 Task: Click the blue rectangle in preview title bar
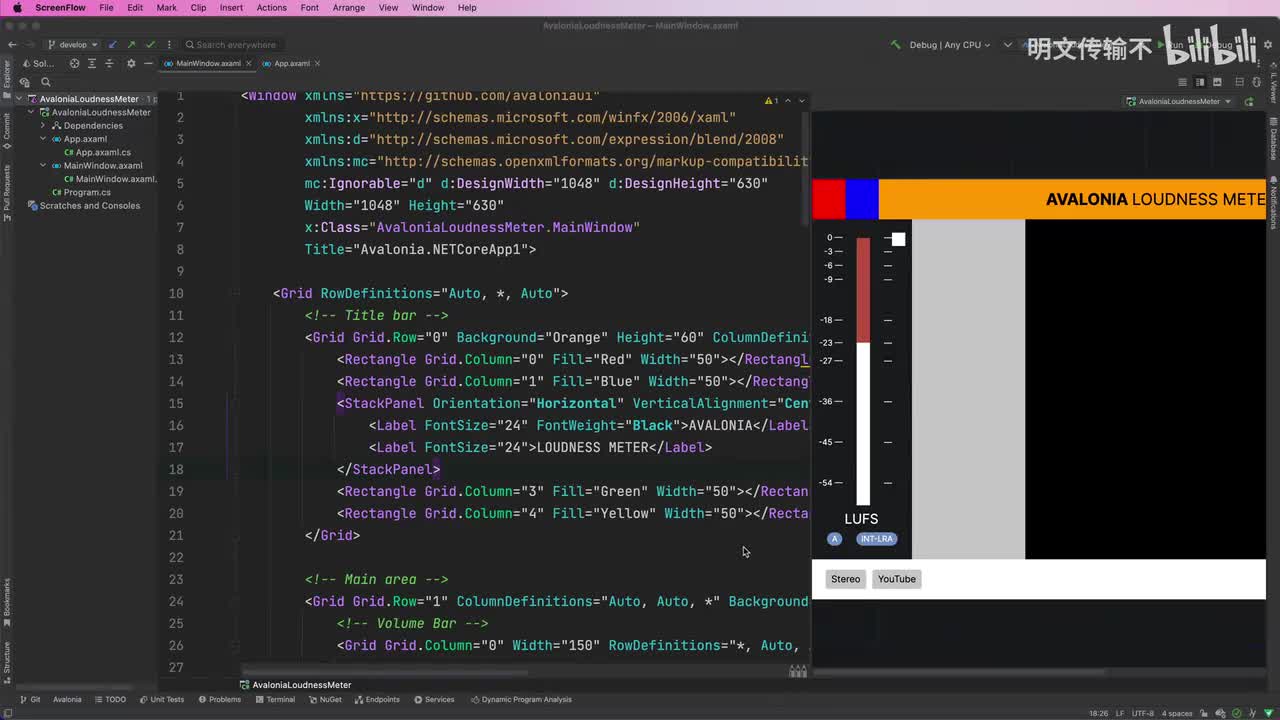click(x=862, y=199)
